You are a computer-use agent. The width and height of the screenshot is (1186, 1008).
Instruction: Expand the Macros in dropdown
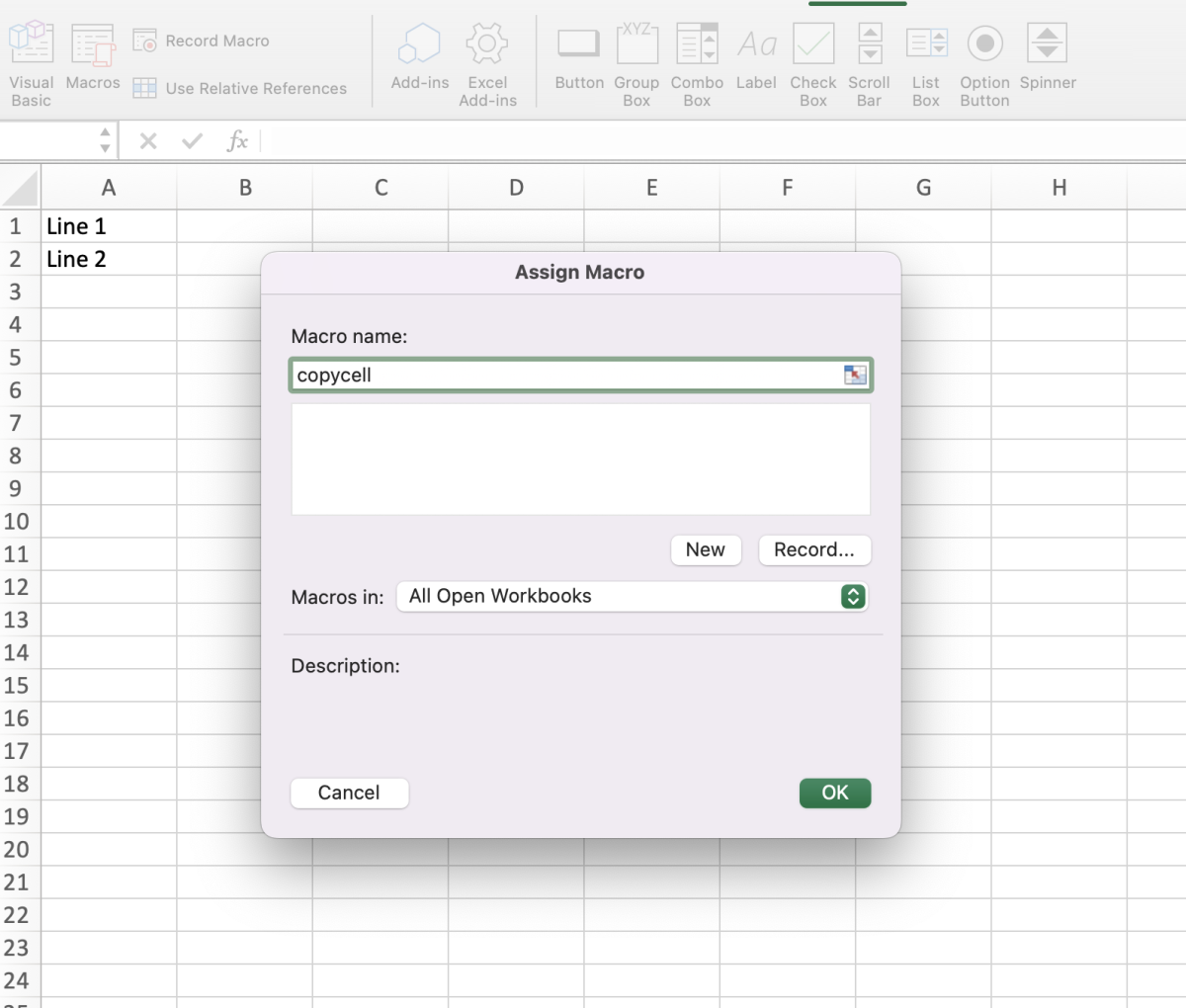point(852,596)
